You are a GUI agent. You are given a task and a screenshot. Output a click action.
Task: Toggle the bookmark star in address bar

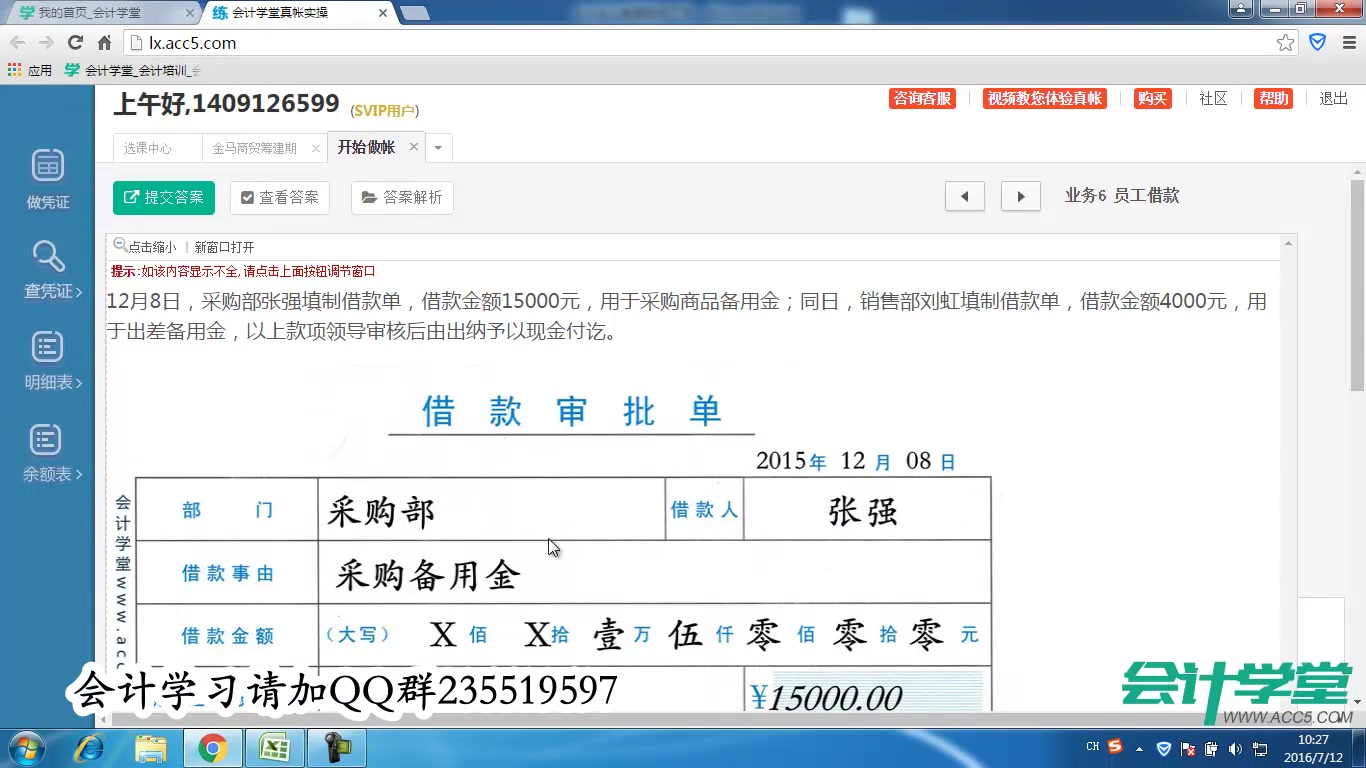(1287, 42)
